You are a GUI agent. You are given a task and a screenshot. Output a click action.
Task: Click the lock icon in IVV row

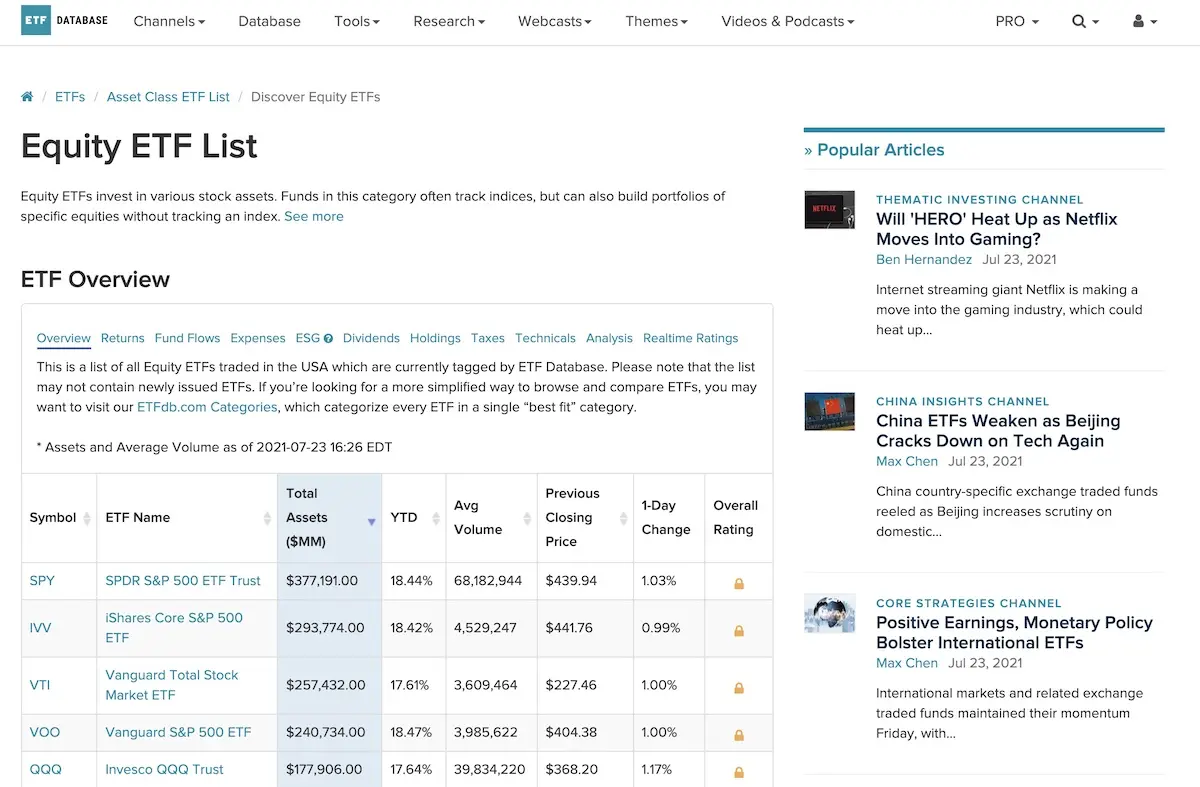point(739,631)
